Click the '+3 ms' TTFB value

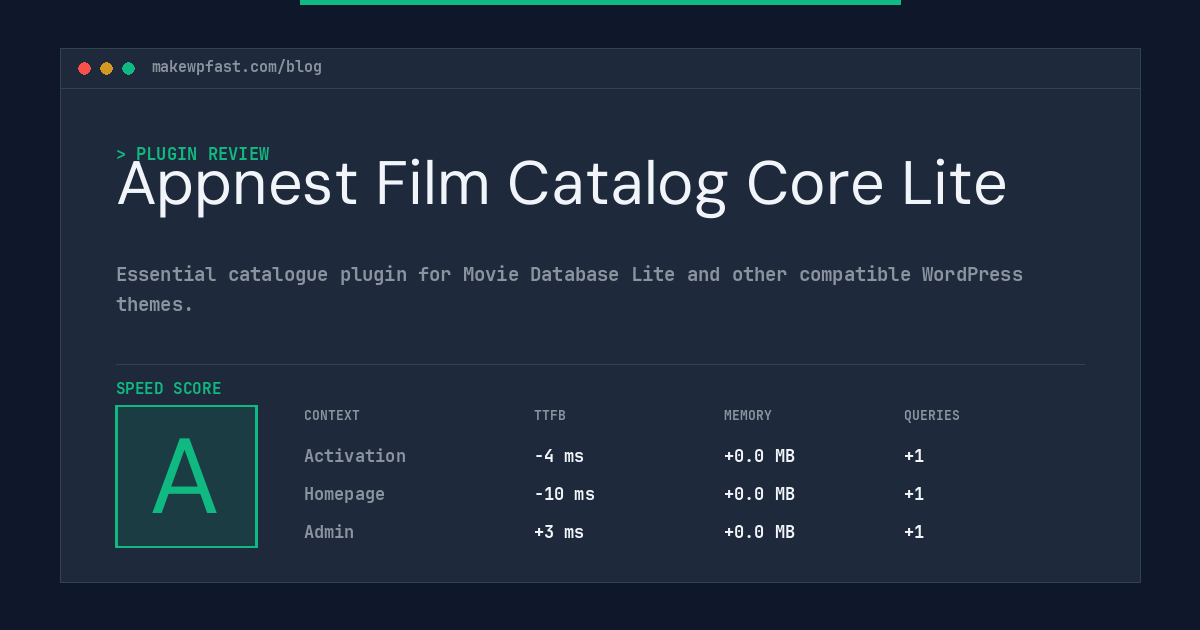(559, 532)
